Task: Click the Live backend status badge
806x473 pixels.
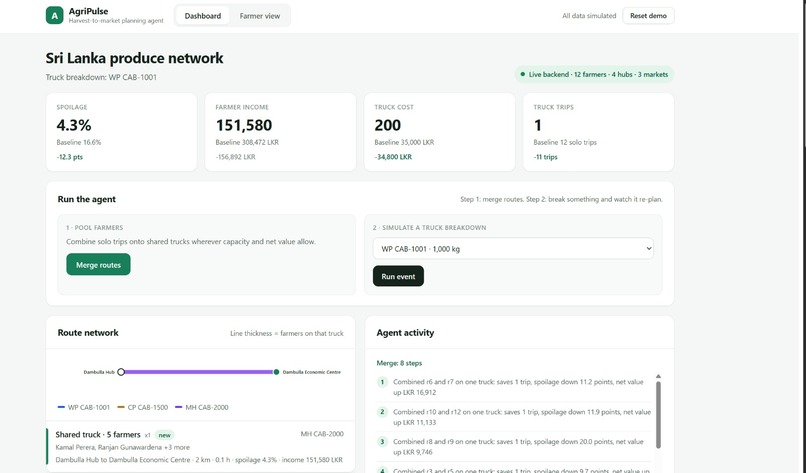Action: pyautogui.click(x=594, y=75)
